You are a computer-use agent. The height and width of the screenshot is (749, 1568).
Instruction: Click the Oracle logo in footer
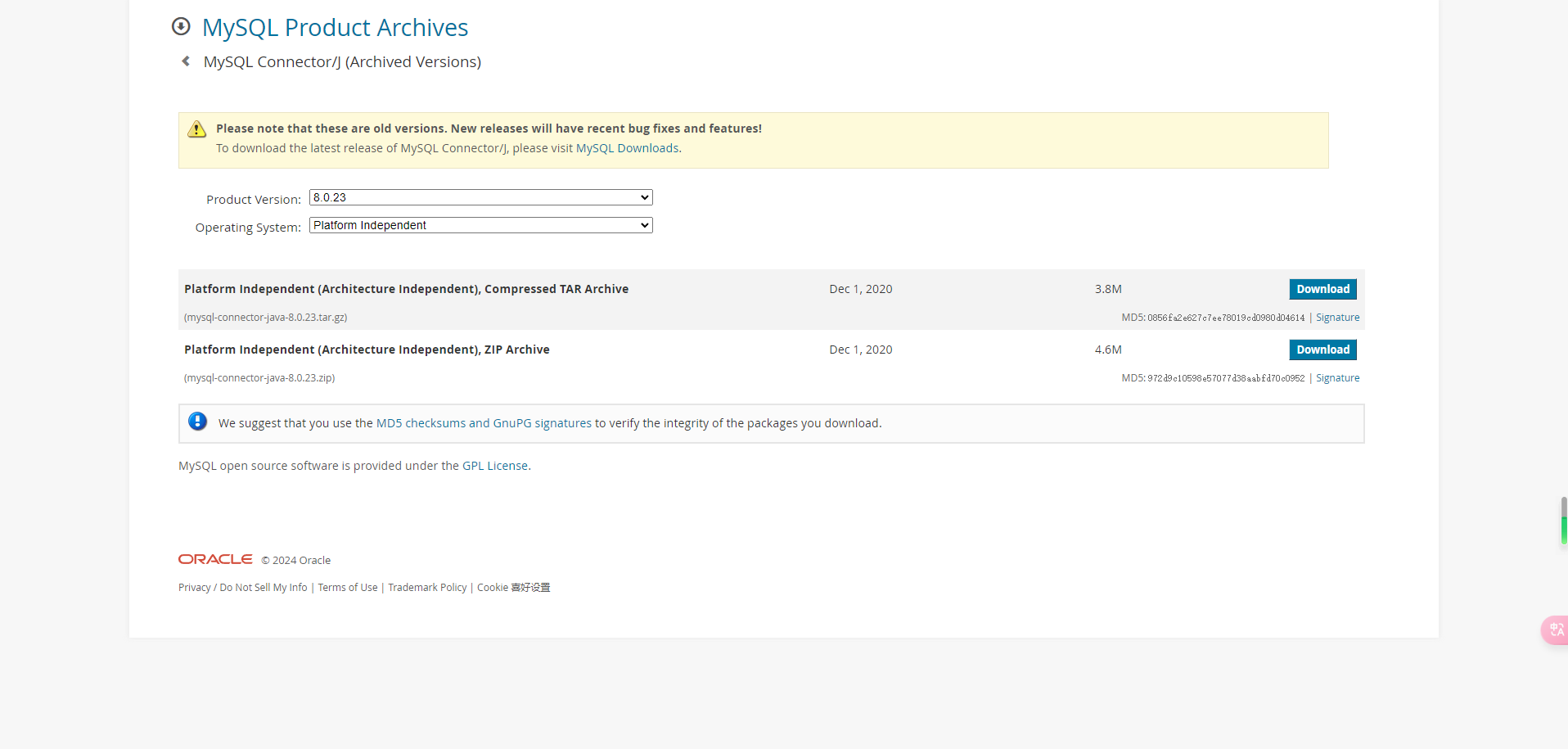[215, 559]
